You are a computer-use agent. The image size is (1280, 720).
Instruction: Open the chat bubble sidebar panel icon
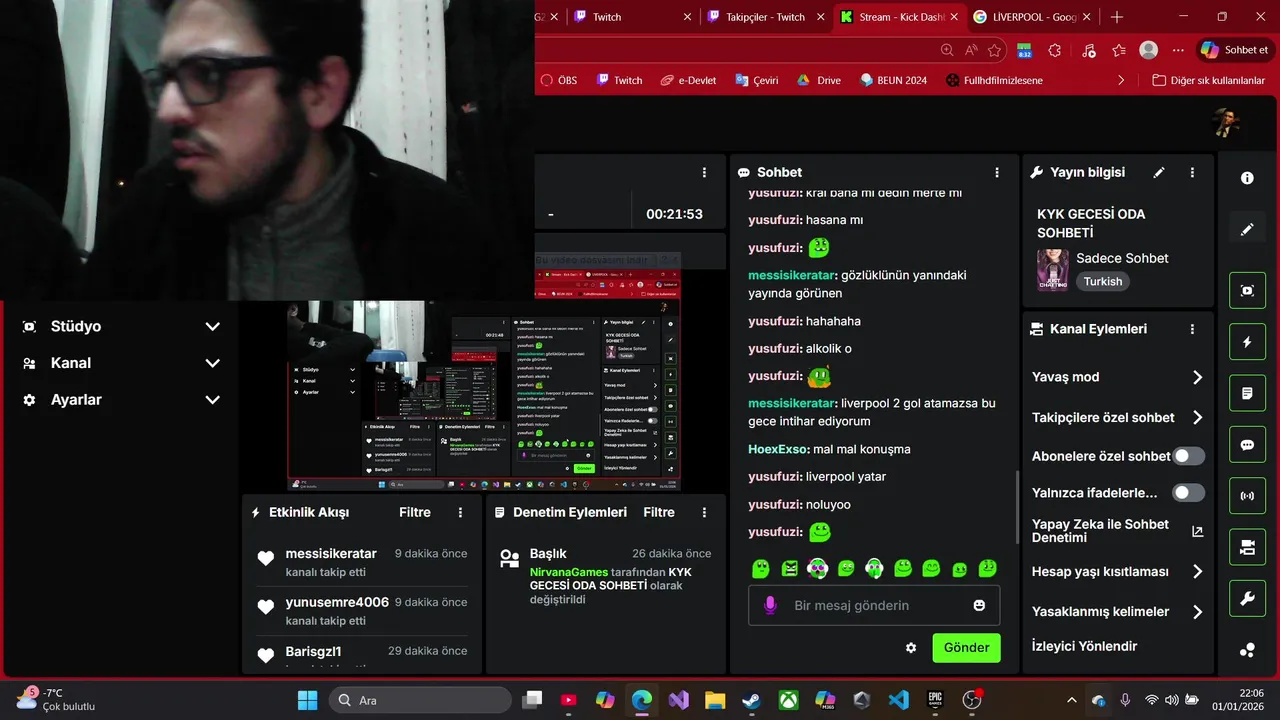[x=1247, y=445]
